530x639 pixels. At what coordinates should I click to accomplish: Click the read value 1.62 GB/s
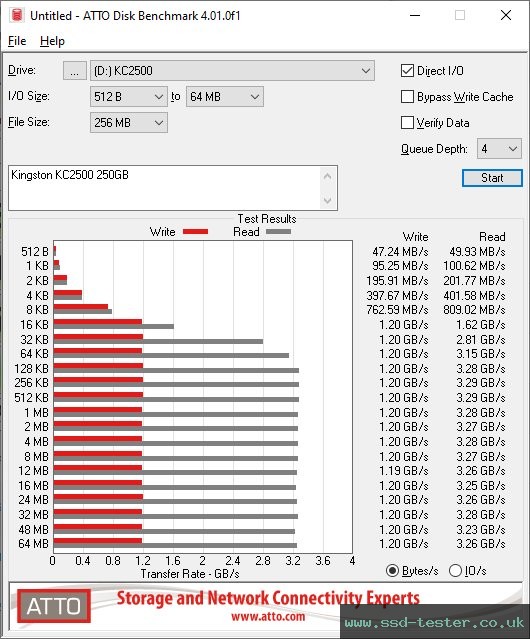pyautogui.click(x=481, y=325)
